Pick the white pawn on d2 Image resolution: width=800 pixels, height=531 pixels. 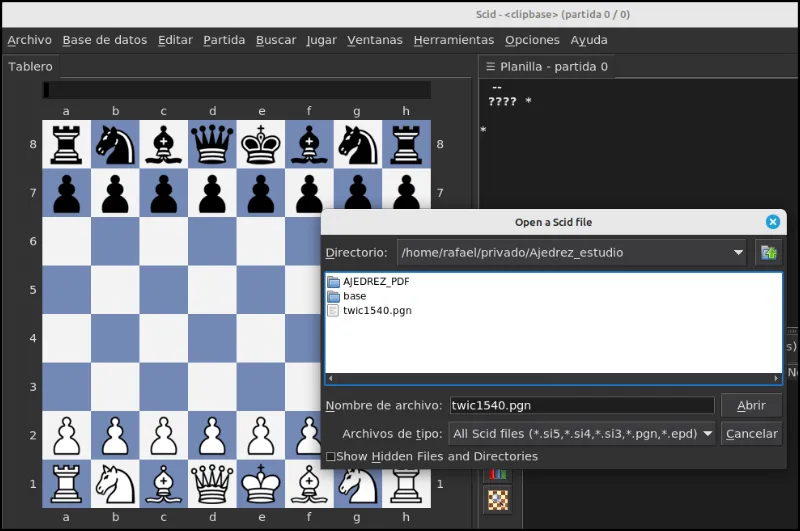click(x=212, y=436)
